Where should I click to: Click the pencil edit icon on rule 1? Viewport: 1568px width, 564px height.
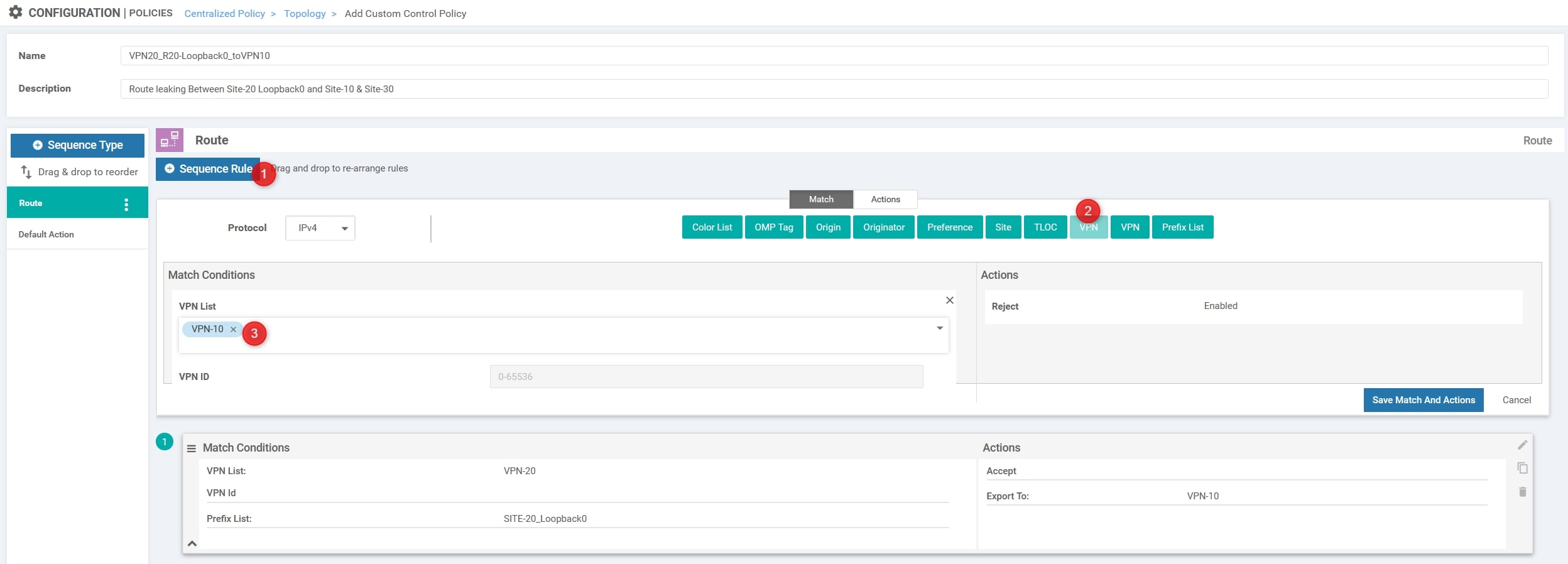coord(1522,445)
